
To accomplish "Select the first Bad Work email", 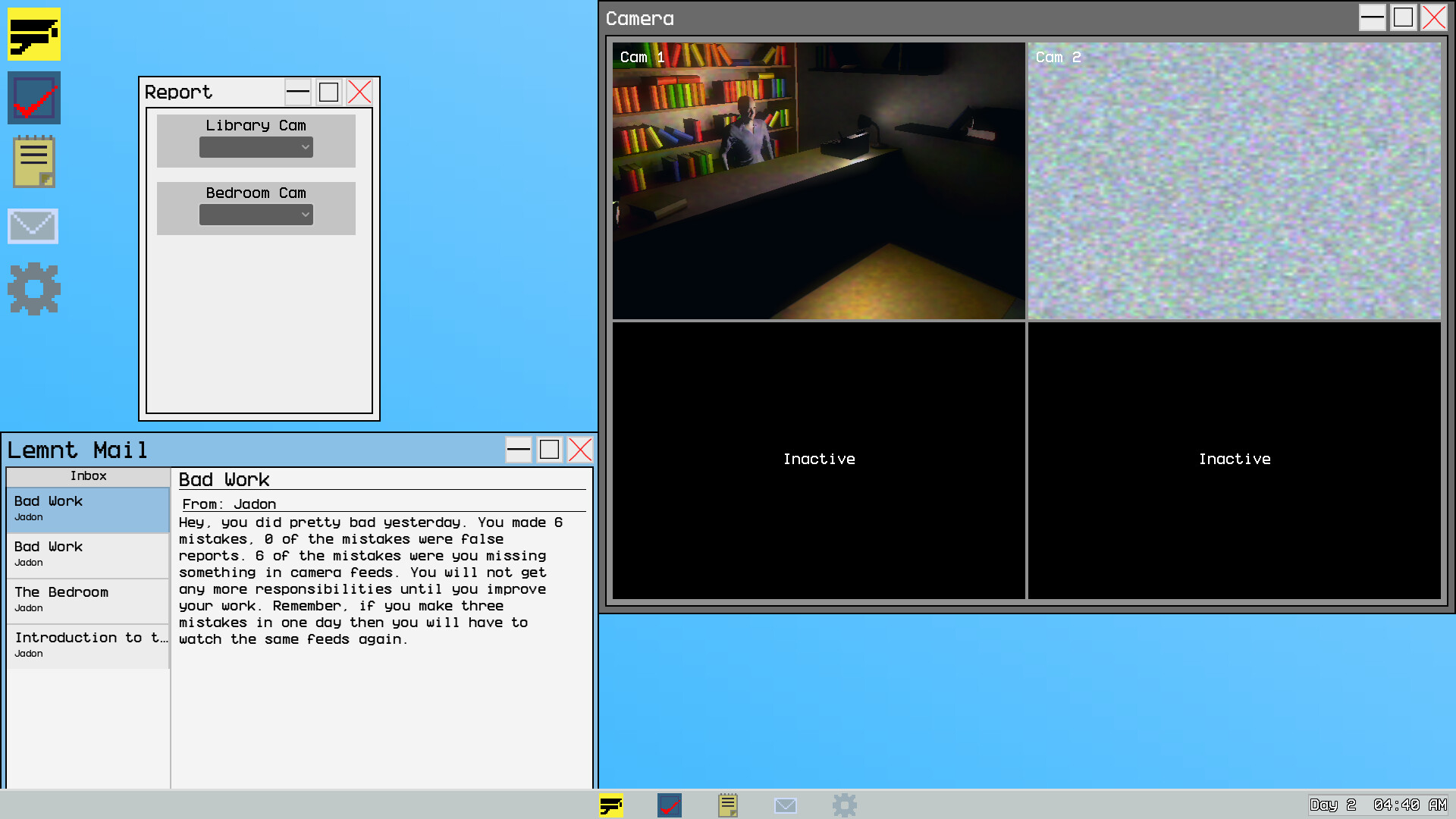I will coord(88,508).
